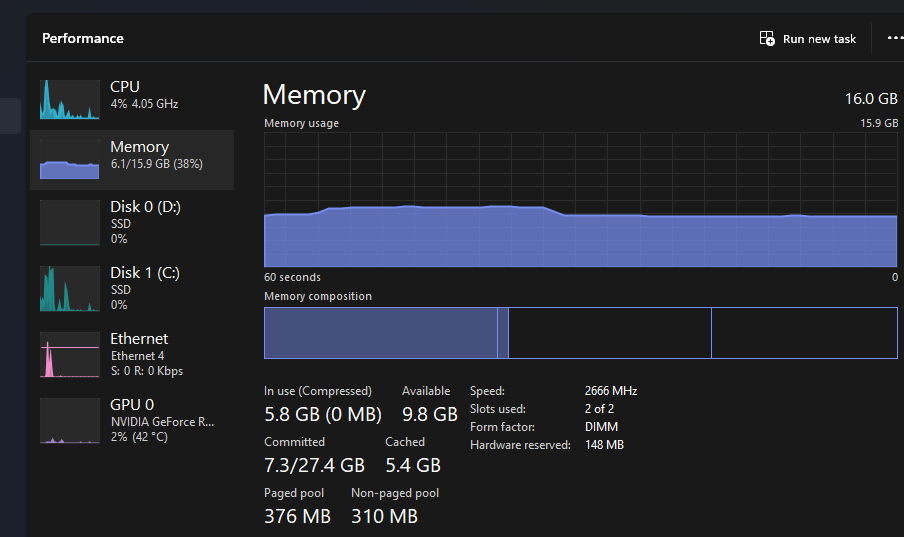Click the 2 of 2 slots value
The image size is (904, 537).
point(599,409)
